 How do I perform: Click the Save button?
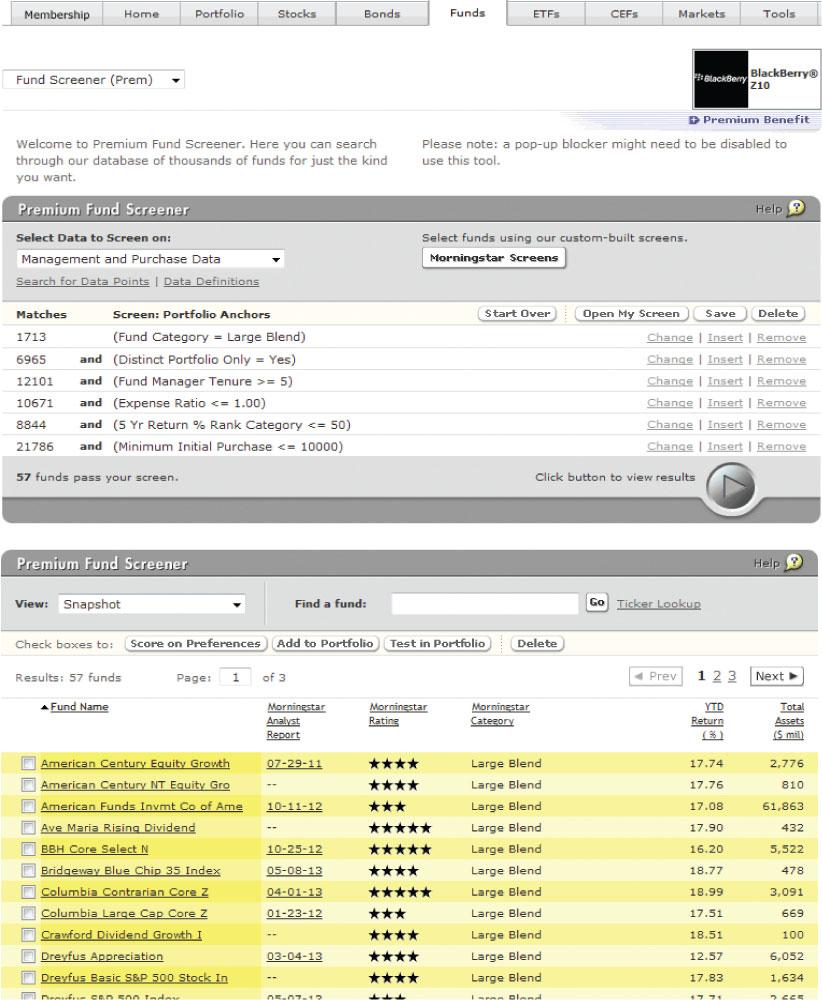pos(720,314)
